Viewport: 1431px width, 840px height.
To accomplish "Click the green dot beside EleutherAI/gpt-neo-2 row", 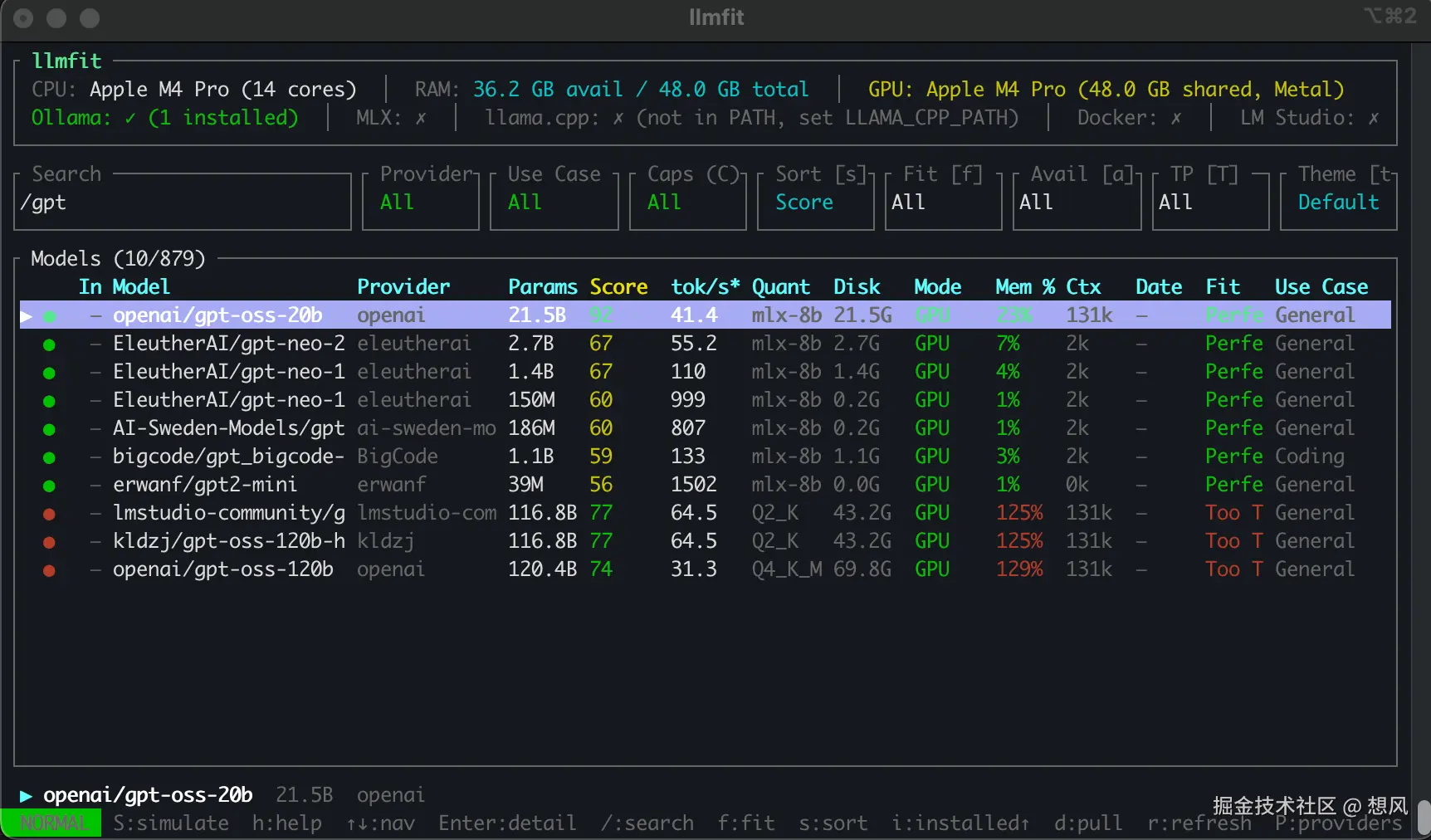I will click(x=49, y=344).
